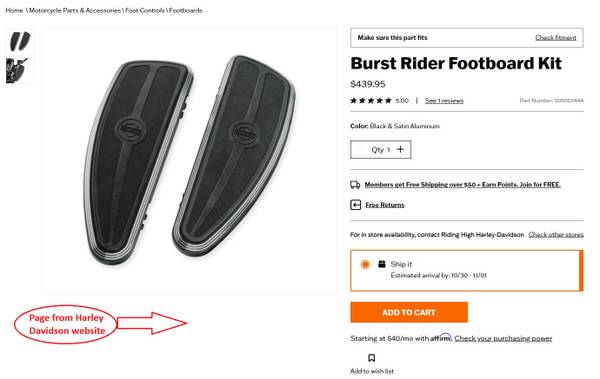The image size is (600, 379).
Task: Open See 1 reviews link
Action: click(x=444, y=101)
